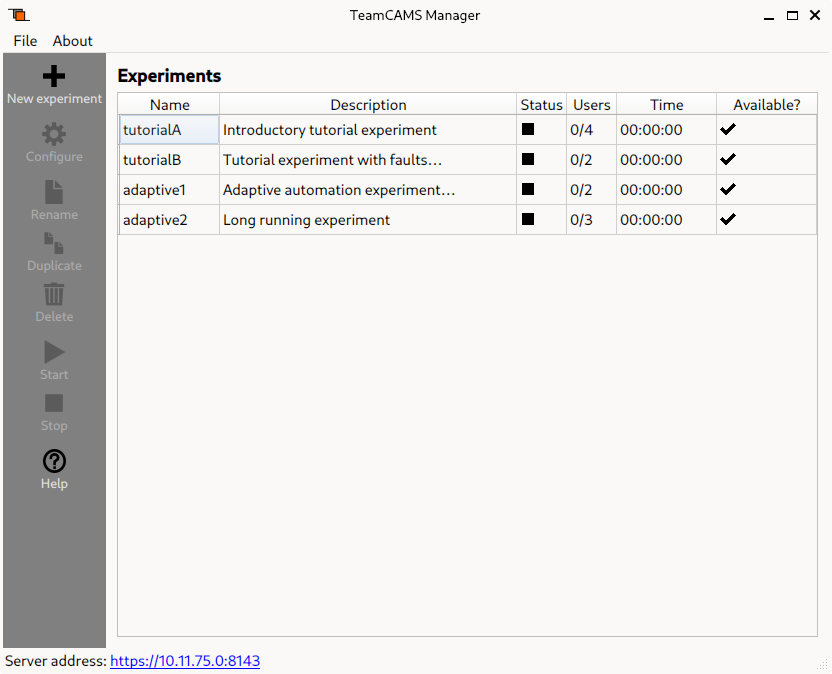Viewport: 832px width, 674px height.
Task: Click the Rename document icon
Action: pos(54,191)
